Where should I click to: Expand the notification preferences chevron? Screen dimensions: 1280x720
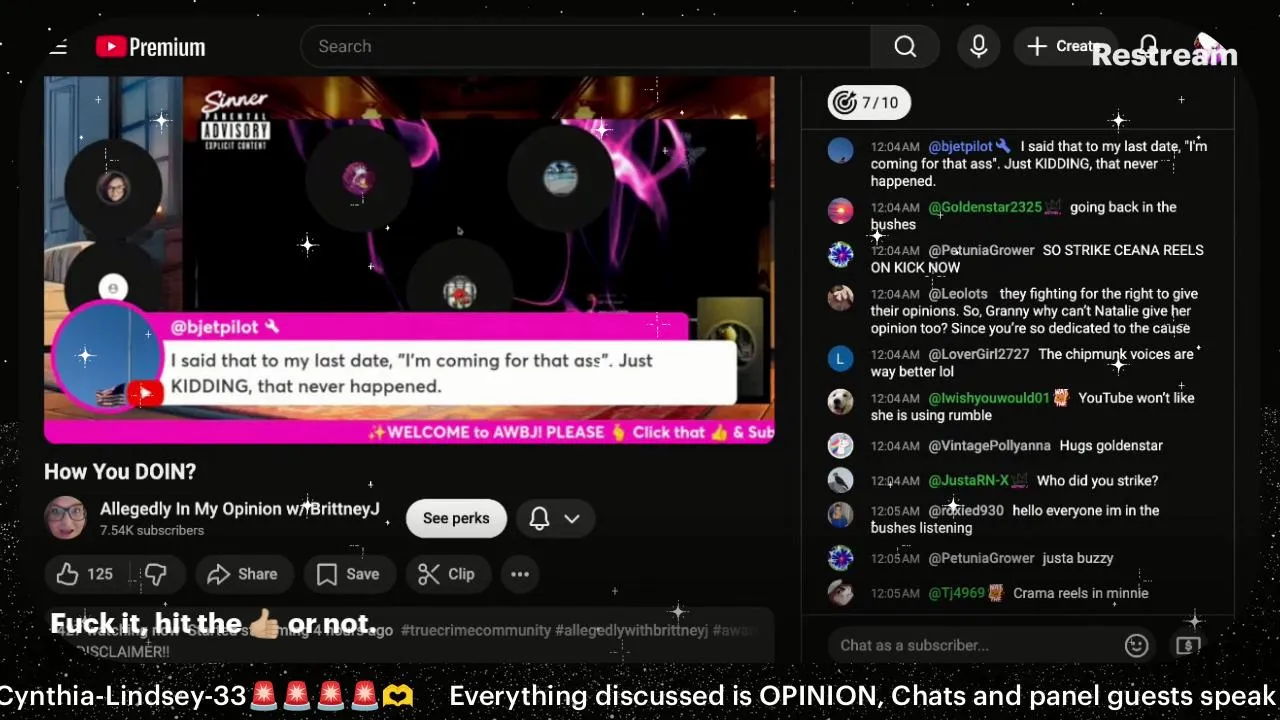pyautogui.click(x=572, y=518)
